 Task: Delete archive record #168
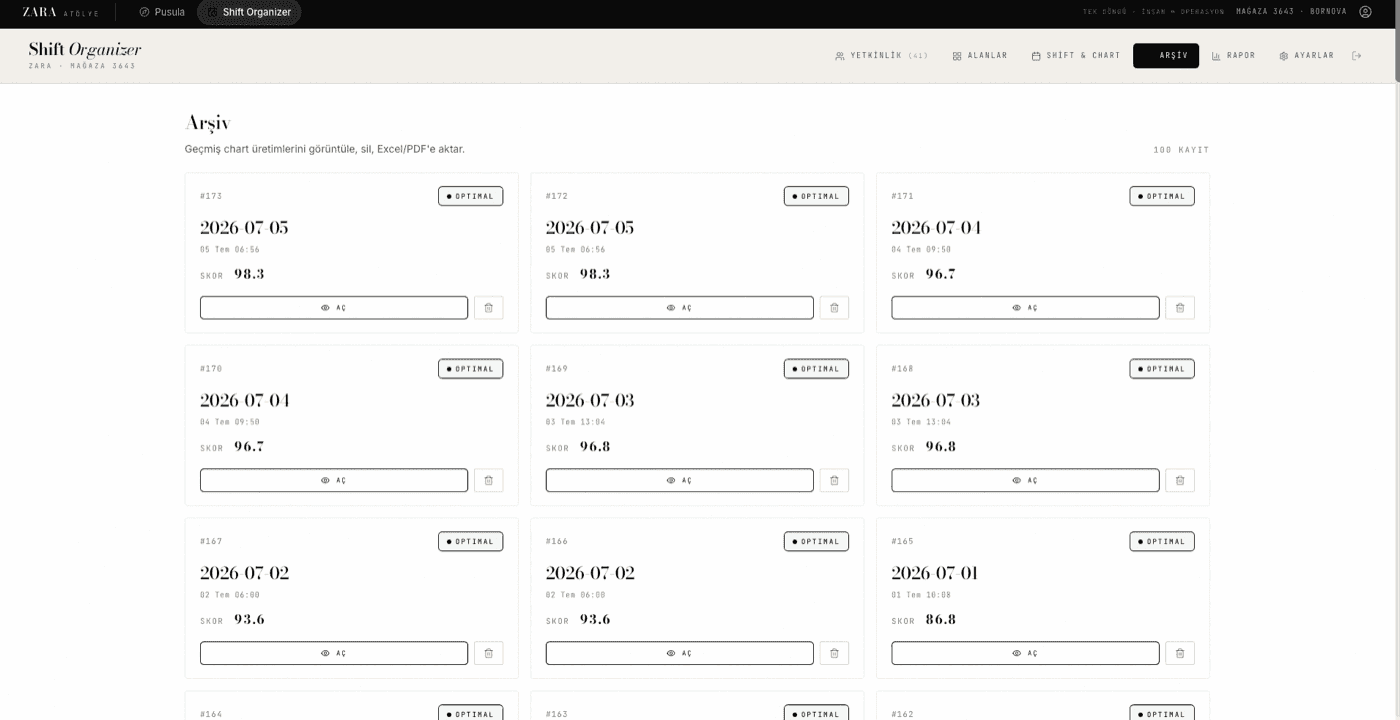1180,481
